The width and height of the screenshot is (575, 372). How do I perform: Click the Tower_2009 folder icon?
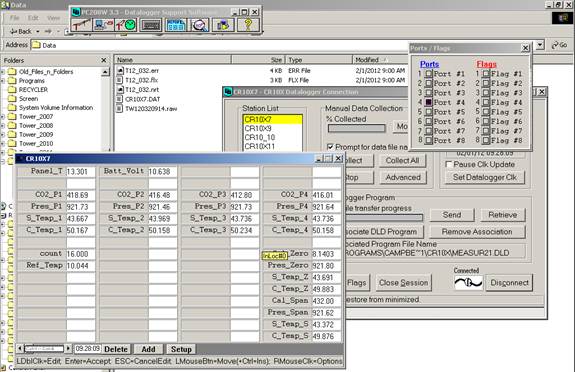pyautogui.click(x=12, y=135)
